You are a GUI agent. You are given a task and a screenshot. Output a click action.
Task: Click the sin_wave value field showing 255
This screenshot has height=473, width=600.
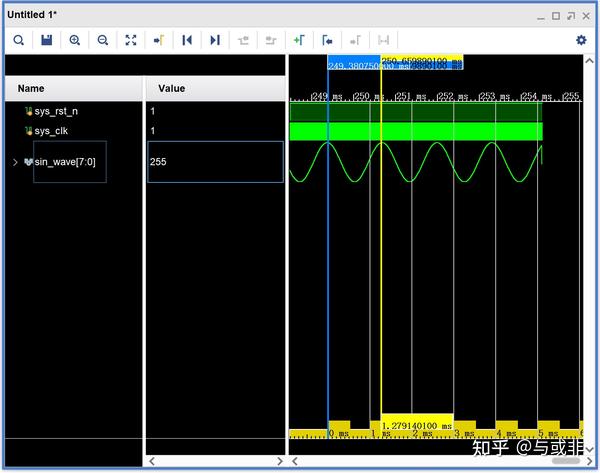pyautogui.click(x=215, y=162)
